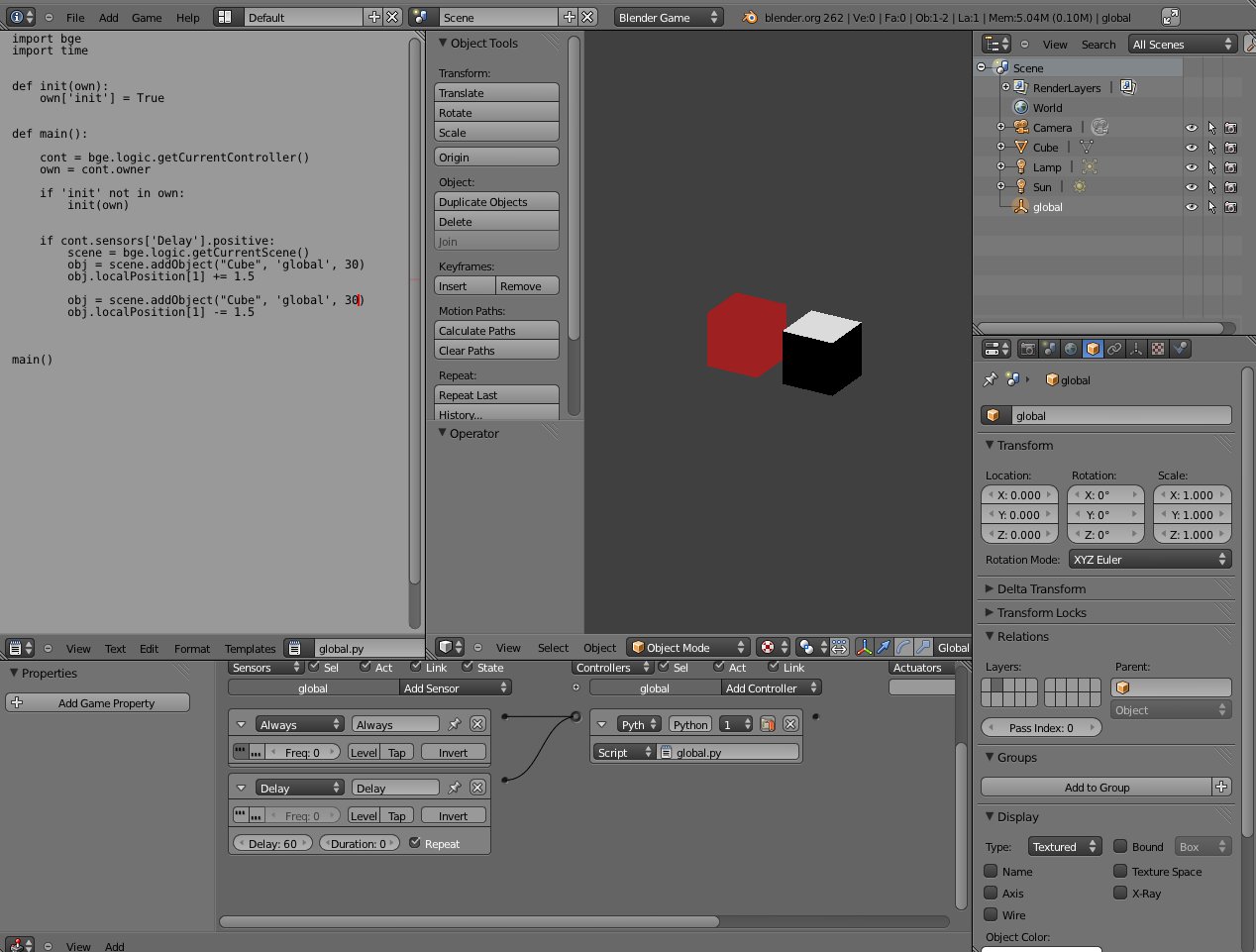Hide Camera object via eye icon
The image size is (1256, 952).
pyautogui.click(x=1192, y=128)
